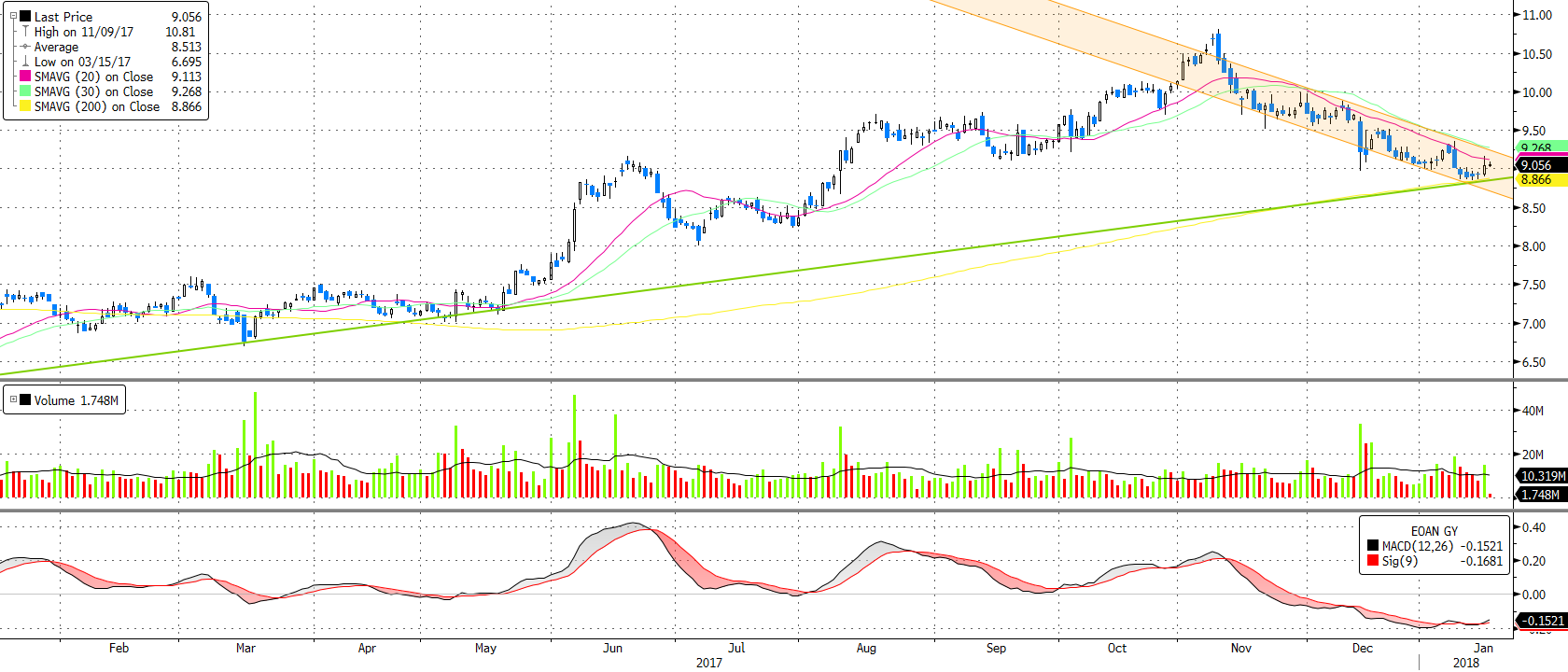Select the Last Price legend label

63,17
